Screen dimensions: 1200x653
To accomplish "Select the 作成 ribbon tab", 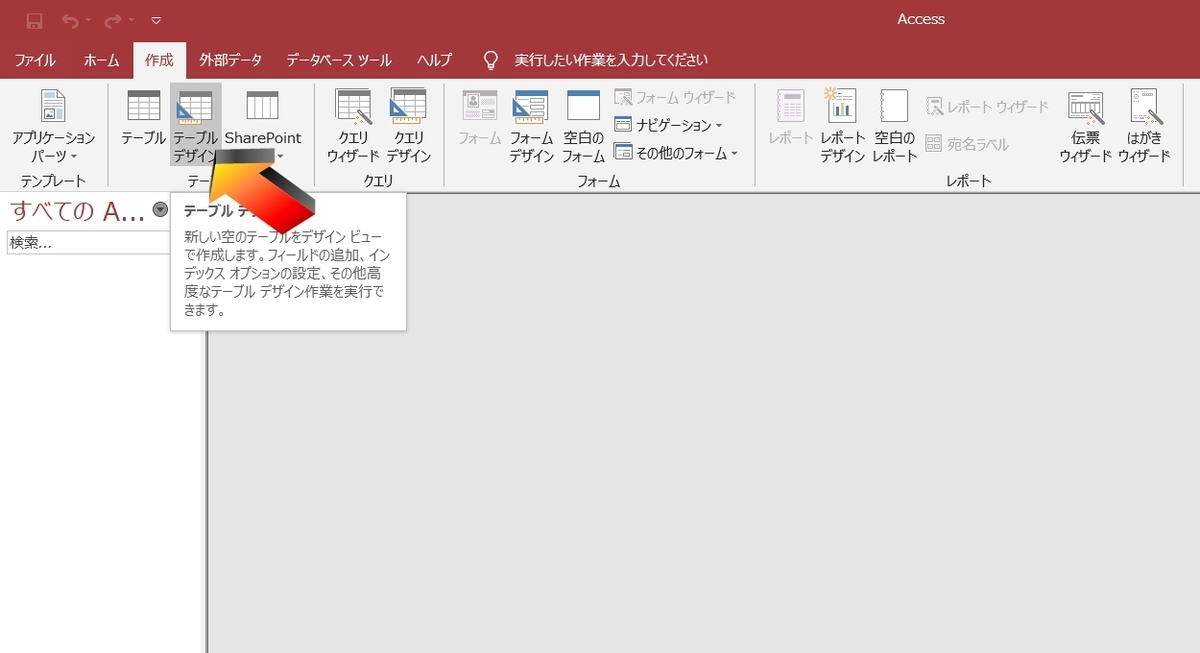I will (x=159, y=60).
